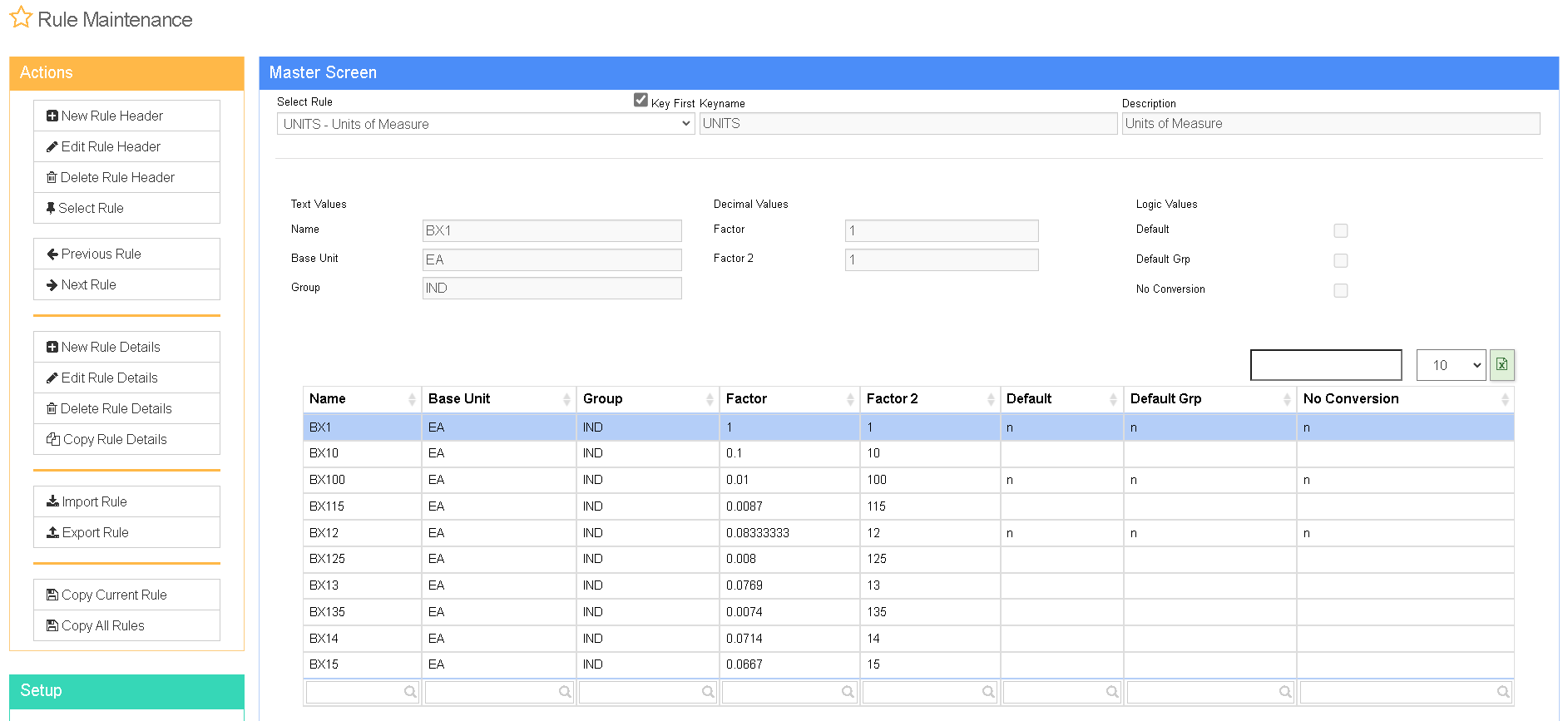Image resolution: width=1568 pixels, height=721 pixels.
Task: Click the magnifier icon in the Base Unit filter box
Action: pos(565,692)
